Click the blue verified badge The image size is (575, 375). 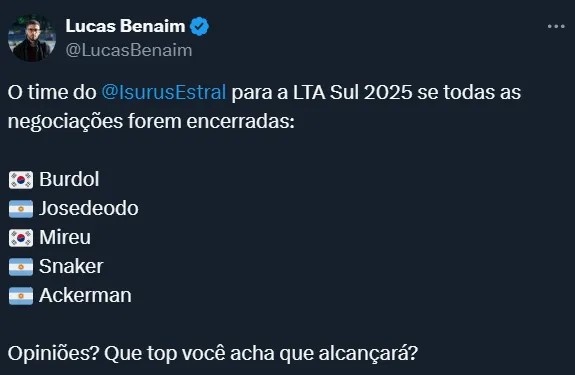pos(199,26)
